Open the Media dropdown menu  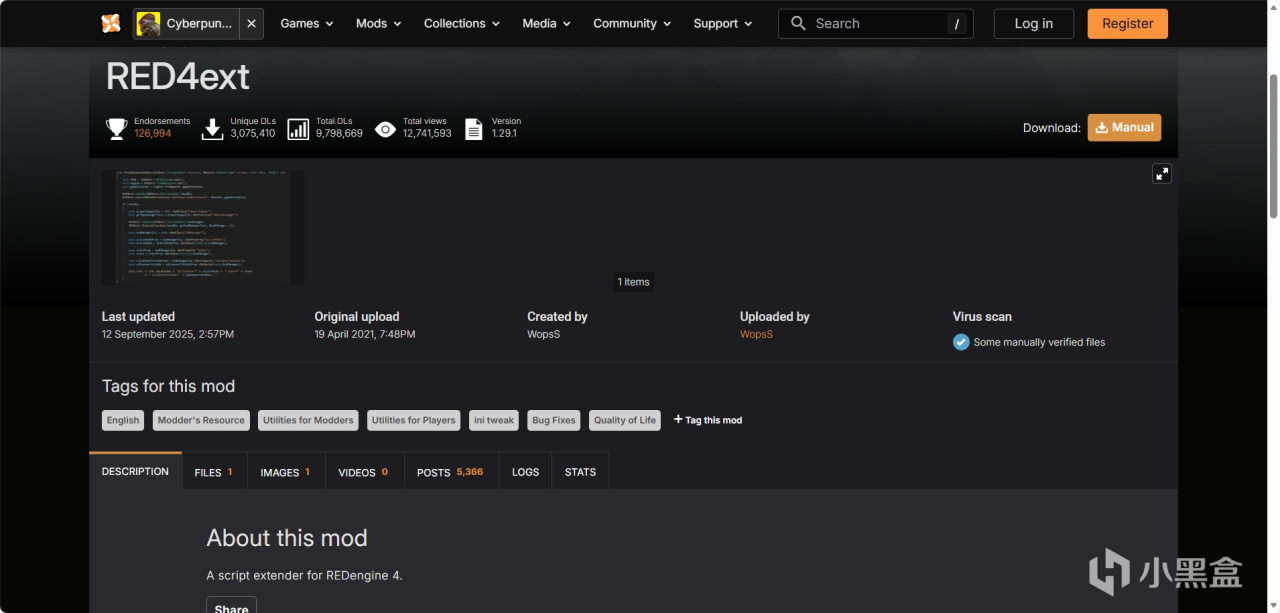[546, 23]
